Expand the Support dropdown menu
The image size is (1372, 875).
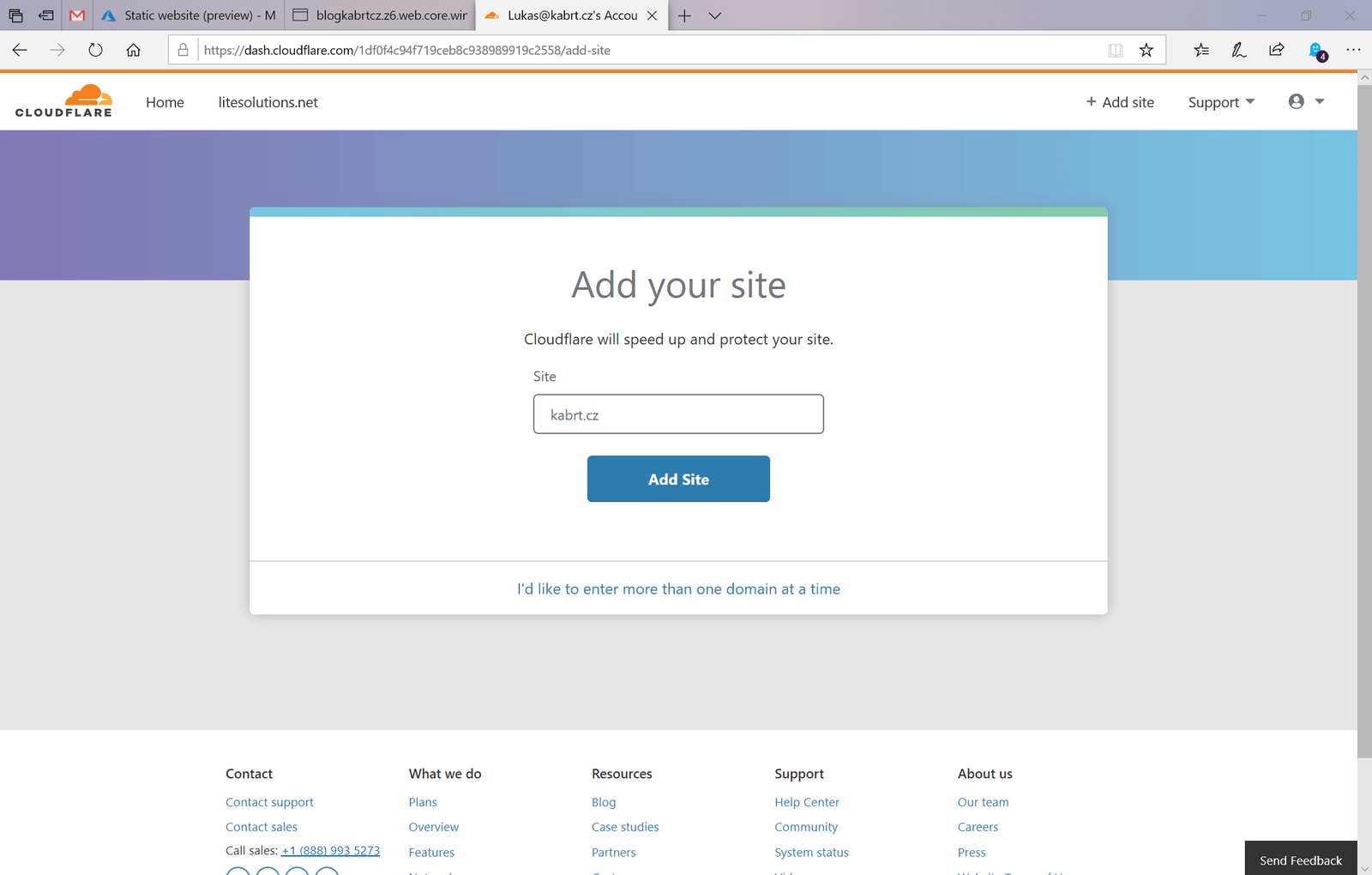click(1221, 102)
